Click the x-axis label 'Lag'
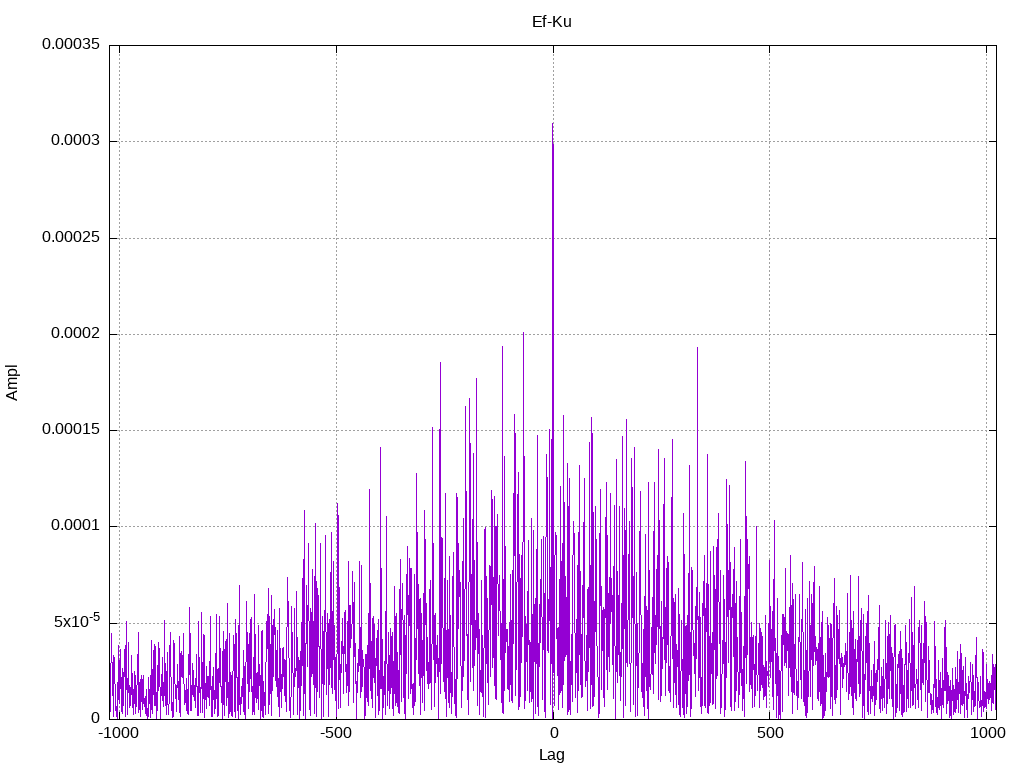 pos(552,755)
